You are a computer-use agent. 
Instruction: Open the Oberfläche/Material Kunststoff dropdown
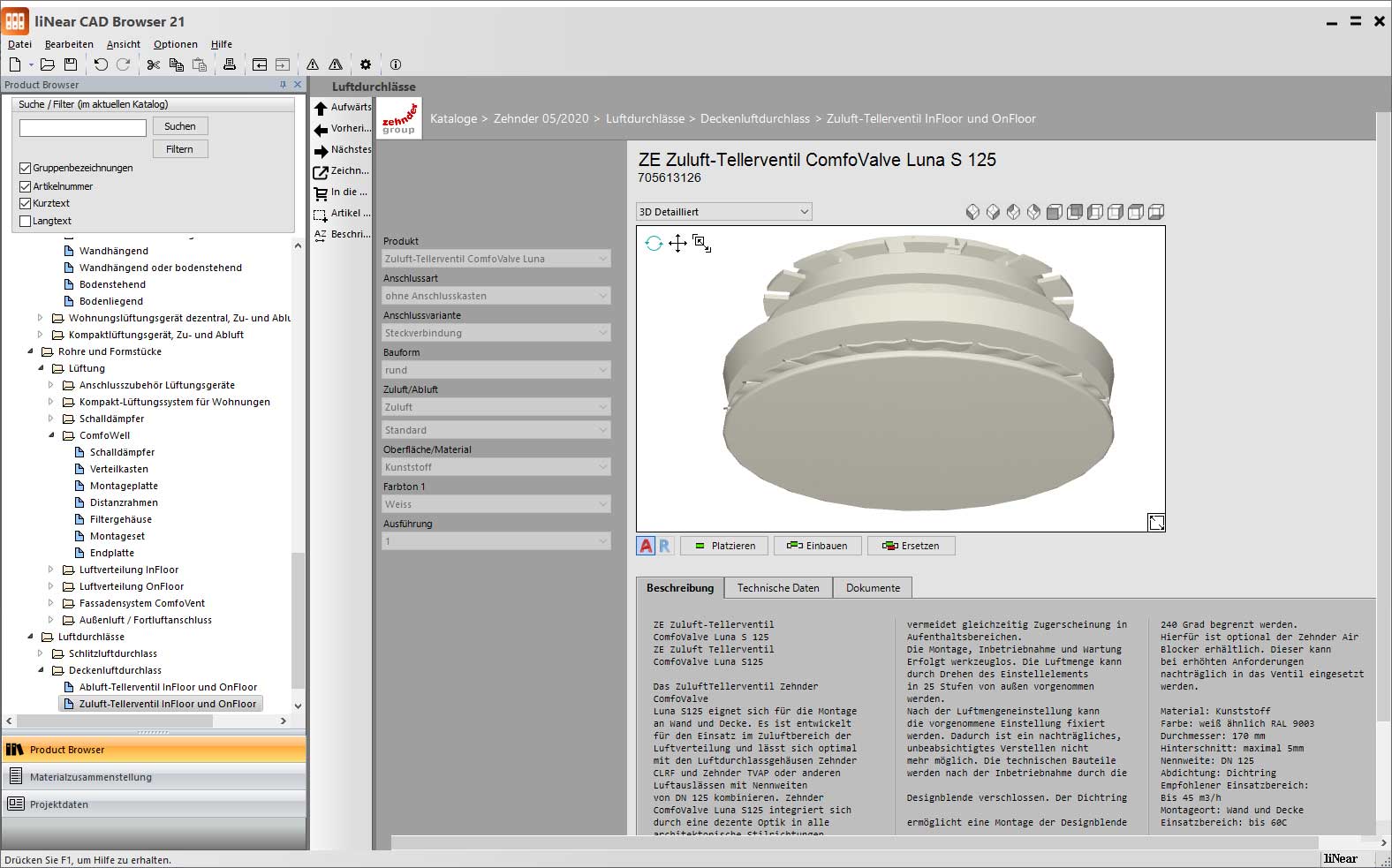pos(496,467)
